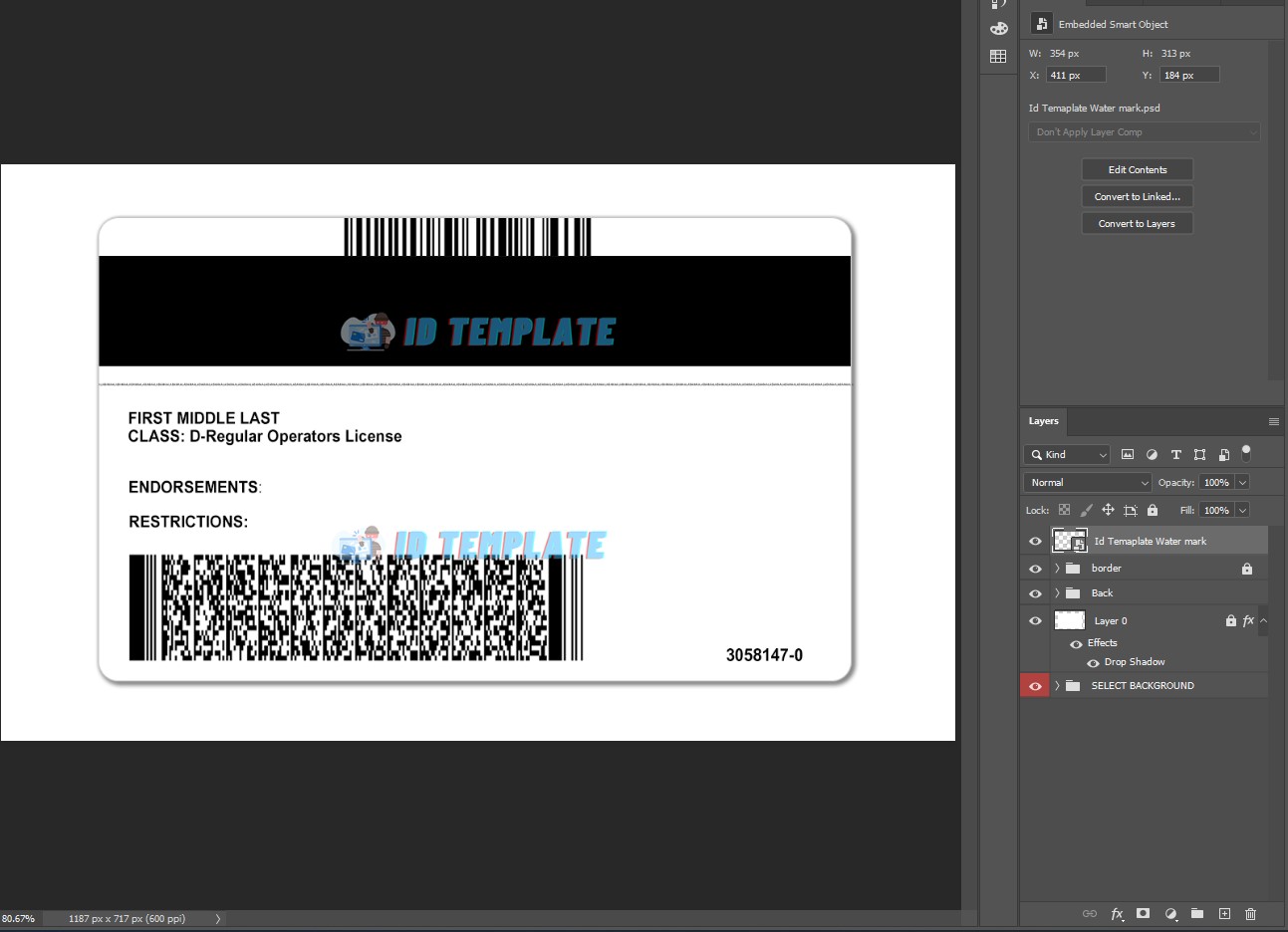1288x932 pixels.
Task: Click Convert to Linked button
Action: [x=1138, y=197]
